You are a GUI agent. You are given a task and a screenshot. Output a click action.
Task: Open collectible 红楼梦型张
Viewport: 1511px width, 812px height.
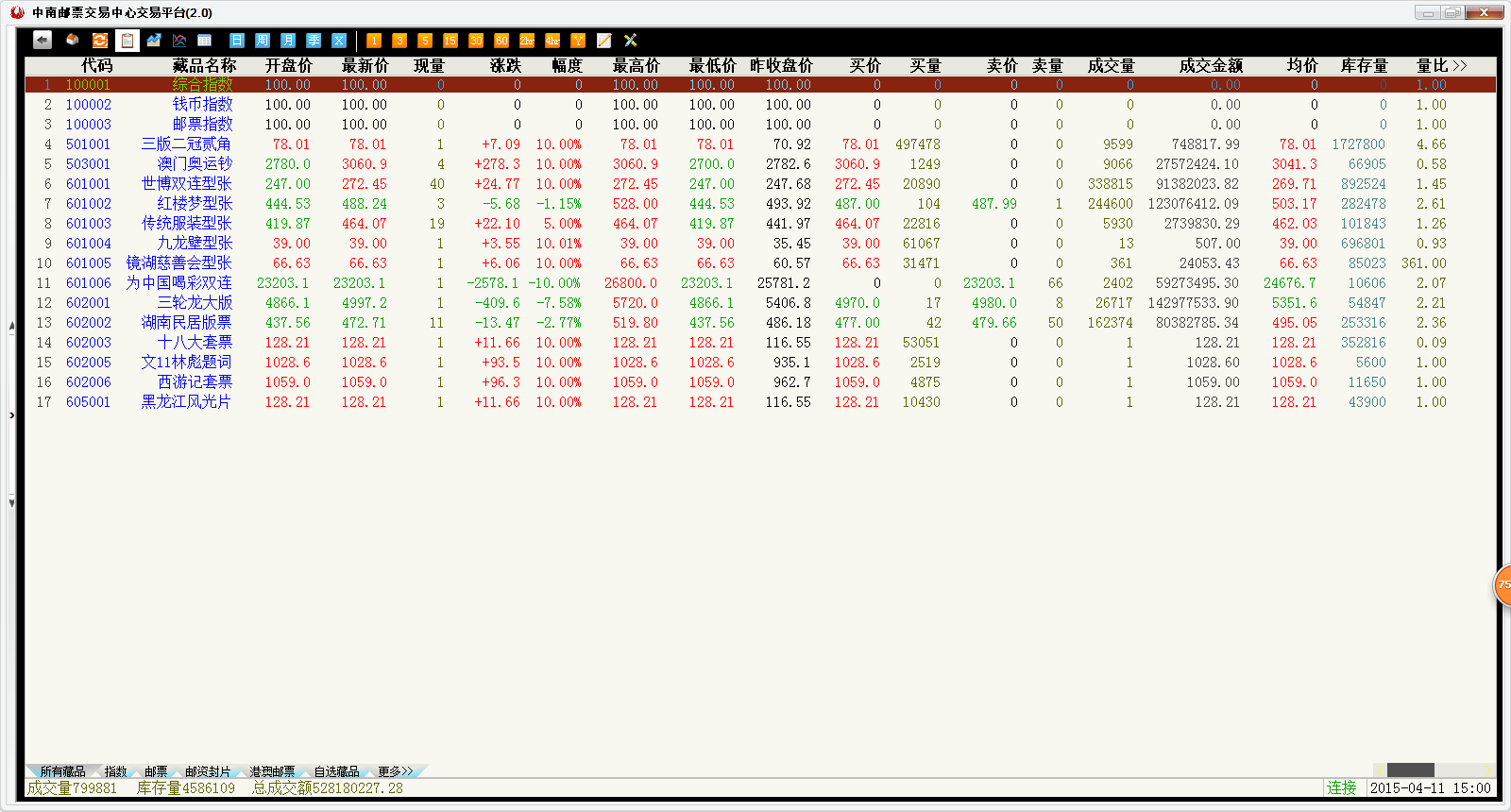pyautogui.click(x=195, y=204)
